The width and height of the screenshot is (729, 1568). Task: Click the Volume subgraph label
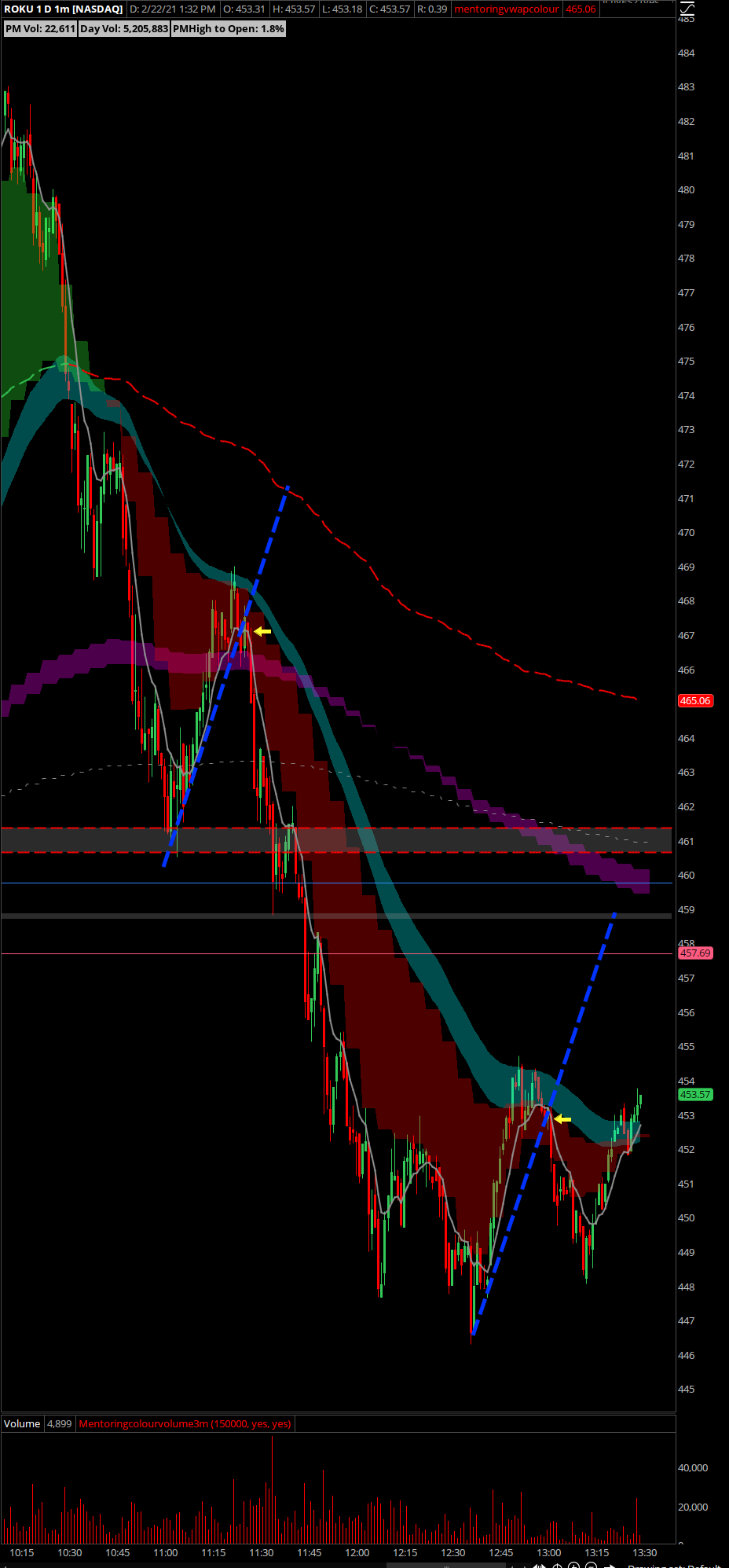(22, 1423)
